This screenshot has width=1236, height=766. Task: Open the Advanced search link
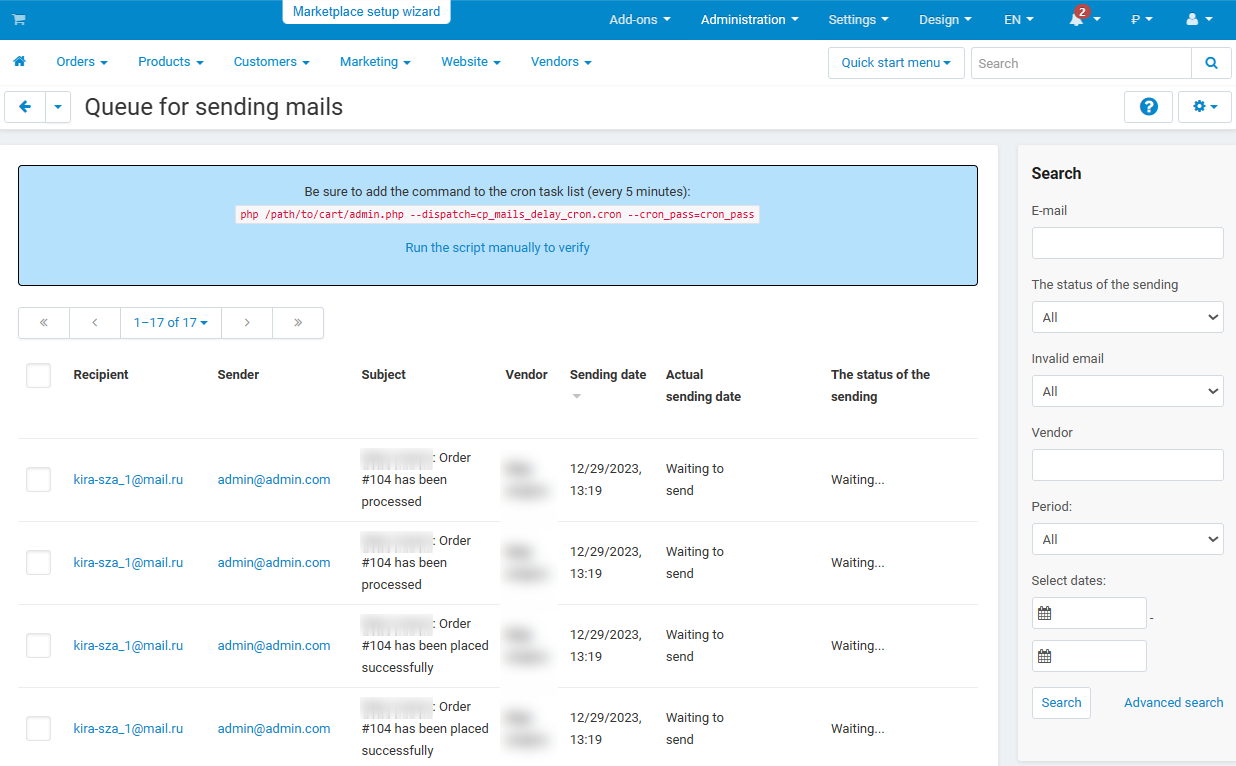[x=1173, y=703]
